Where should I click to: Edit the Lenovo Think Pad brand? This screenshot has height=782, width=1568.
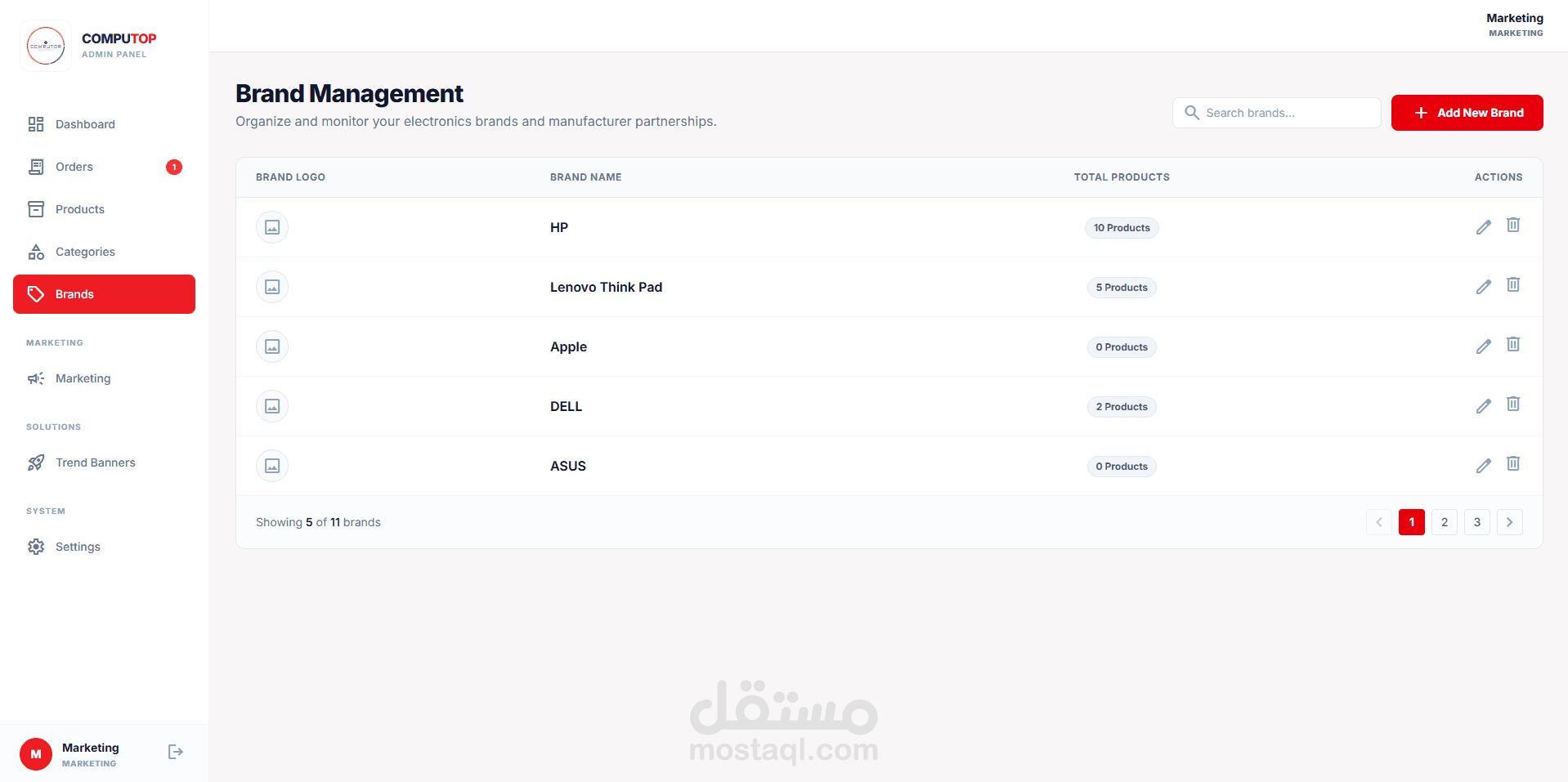pyautogui.click(x=1484, y=287)
